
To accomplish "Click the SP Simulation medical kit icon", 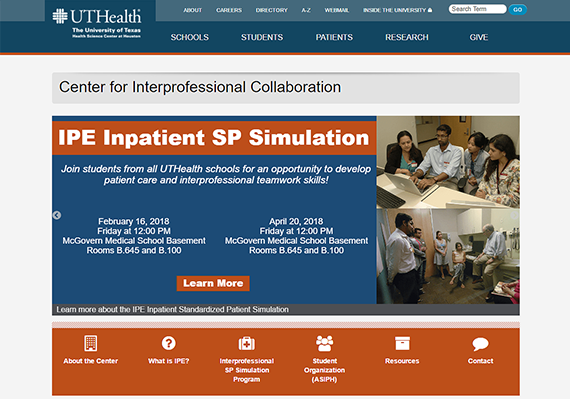I will pos(247,343).
